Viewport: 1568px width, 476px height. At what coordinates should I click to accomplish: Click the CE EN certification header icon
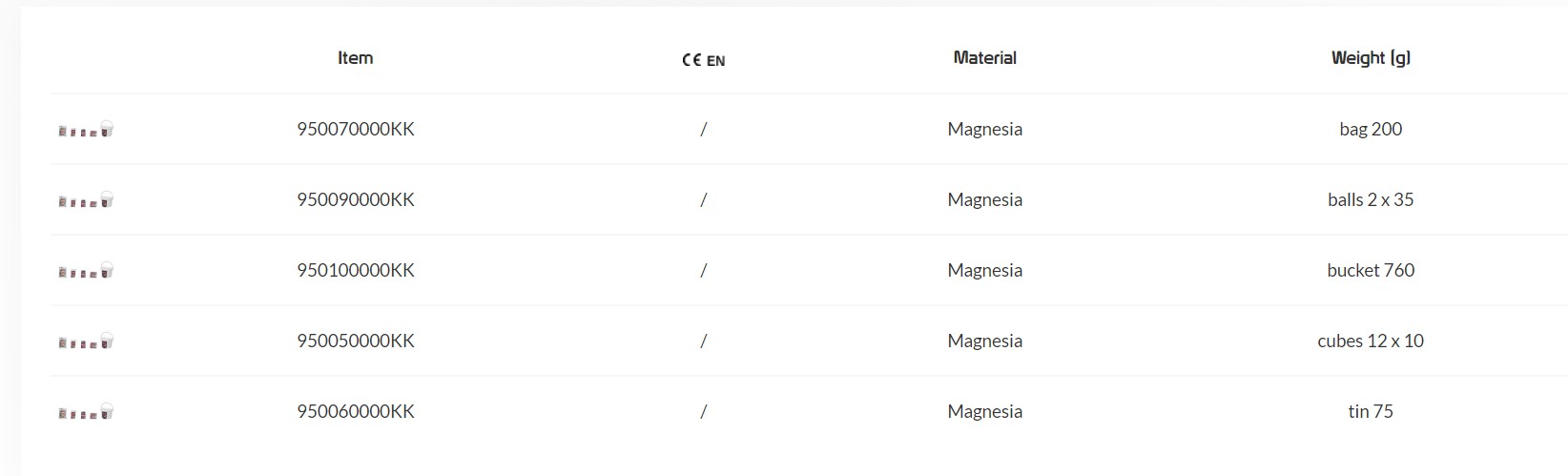tap(703, 59)
